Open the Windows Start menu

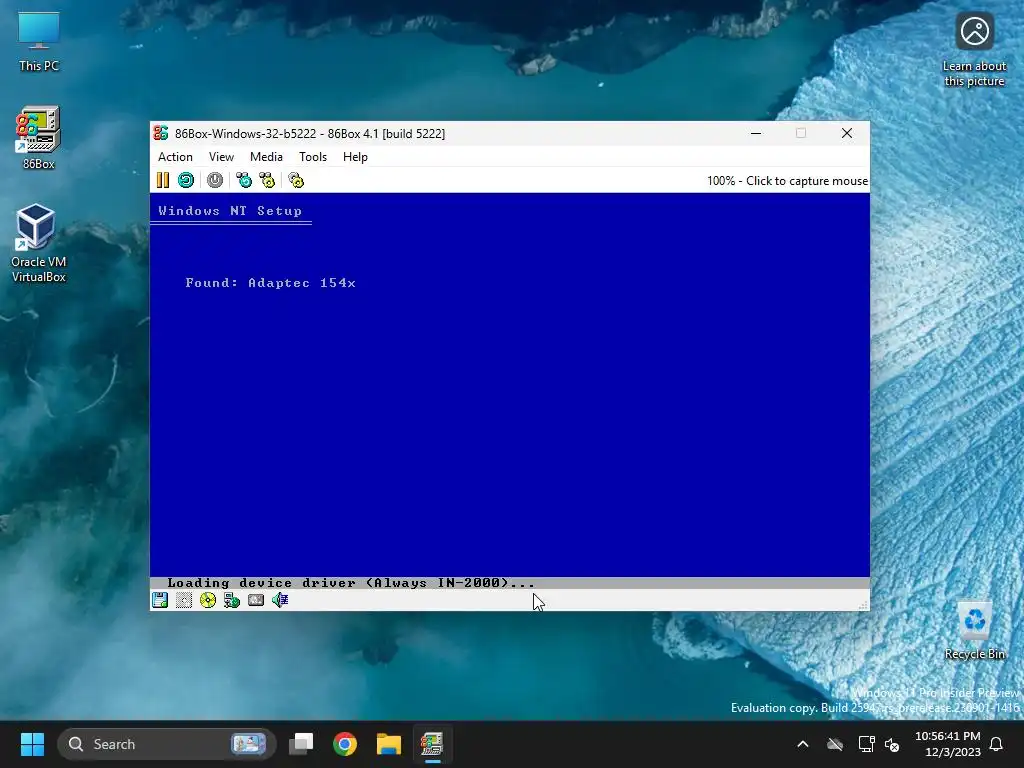click(x=32, y=744)
